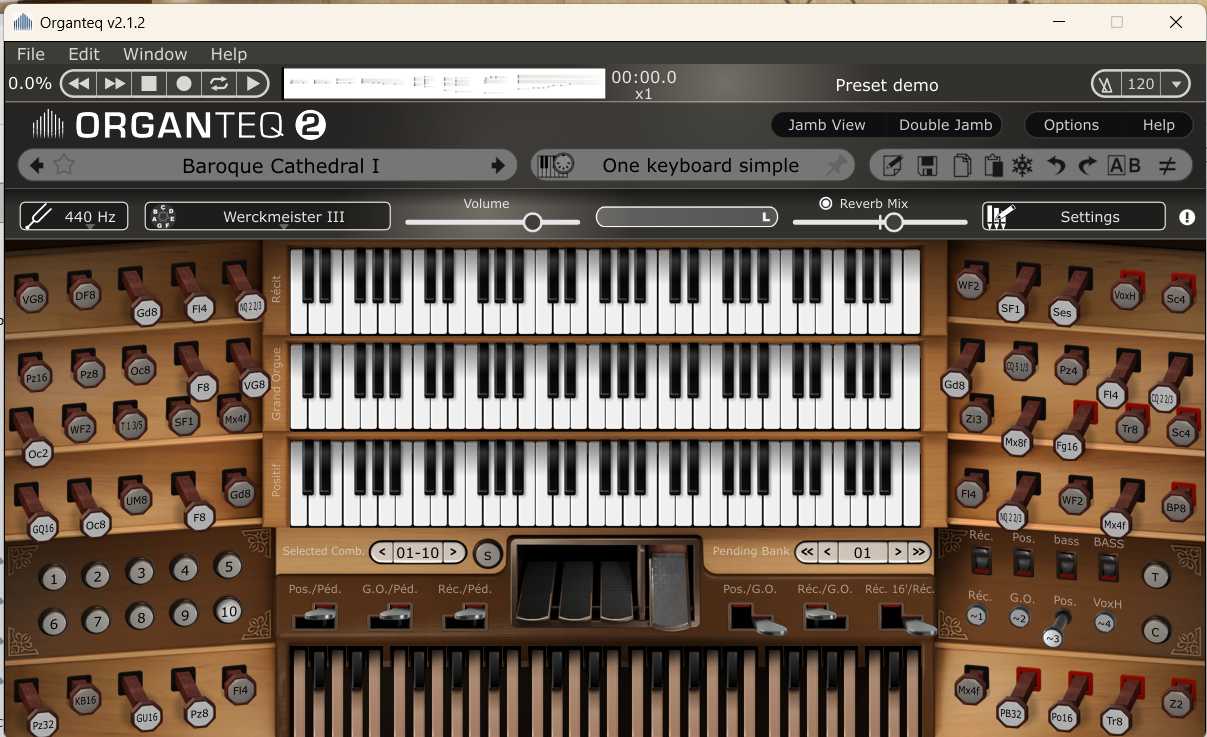Mark preset as favorite with star

[x=64, y=166]
